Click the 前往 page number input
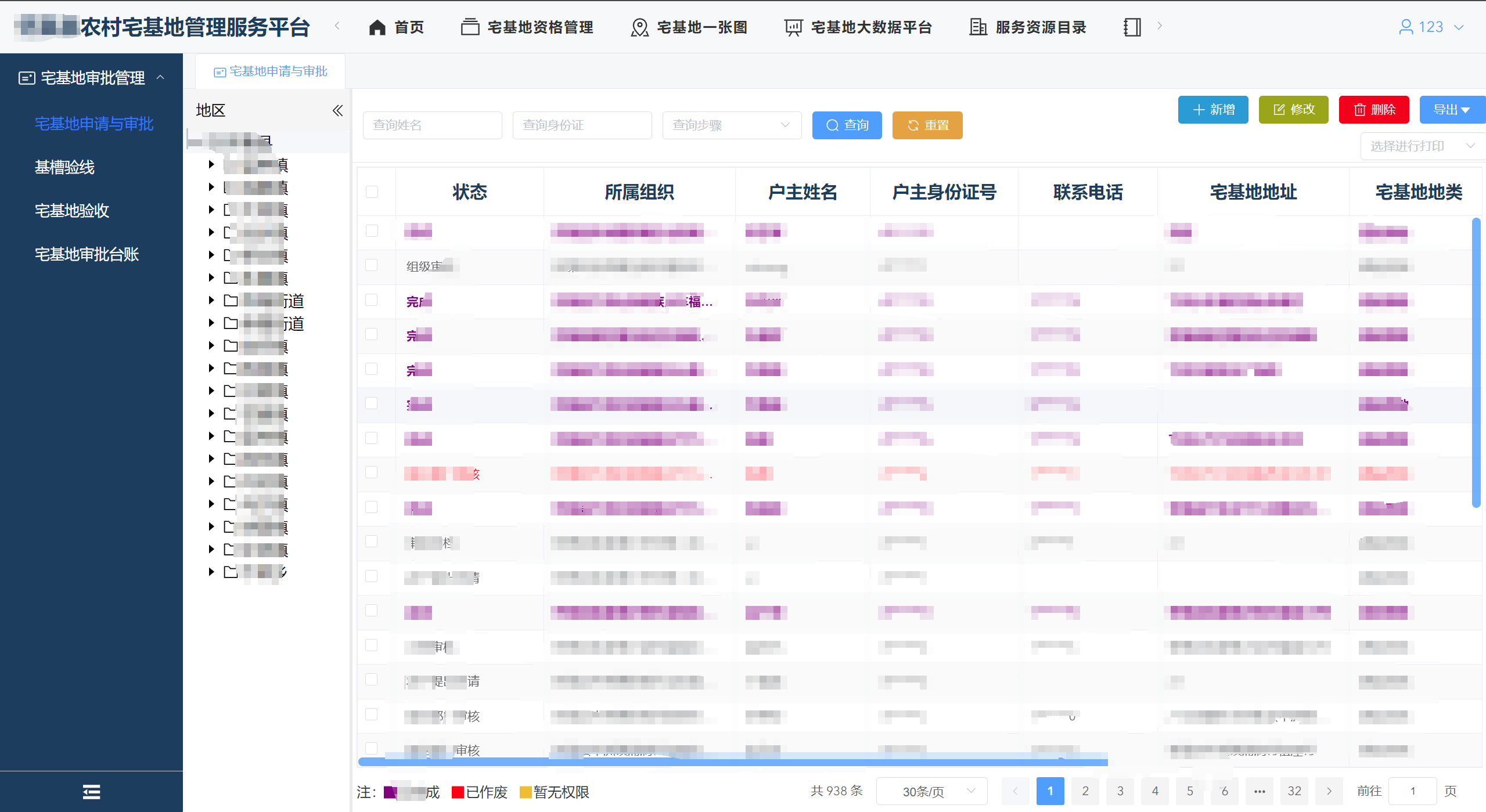The width and height of the screenshot is (1486, 812). coord(1412,791)
